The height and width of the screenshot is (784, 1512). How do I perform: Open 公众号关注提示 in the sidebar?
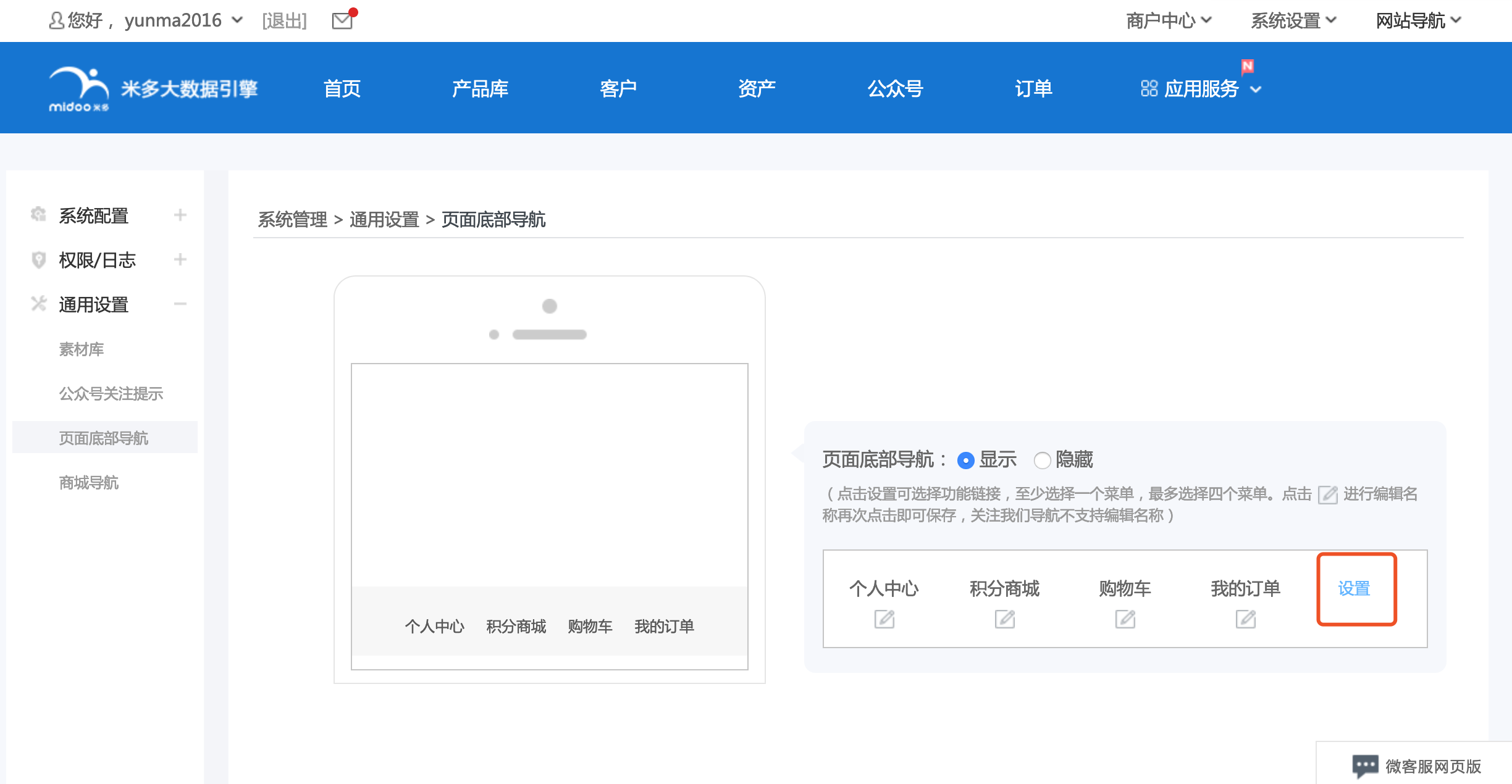click(111, 394)
